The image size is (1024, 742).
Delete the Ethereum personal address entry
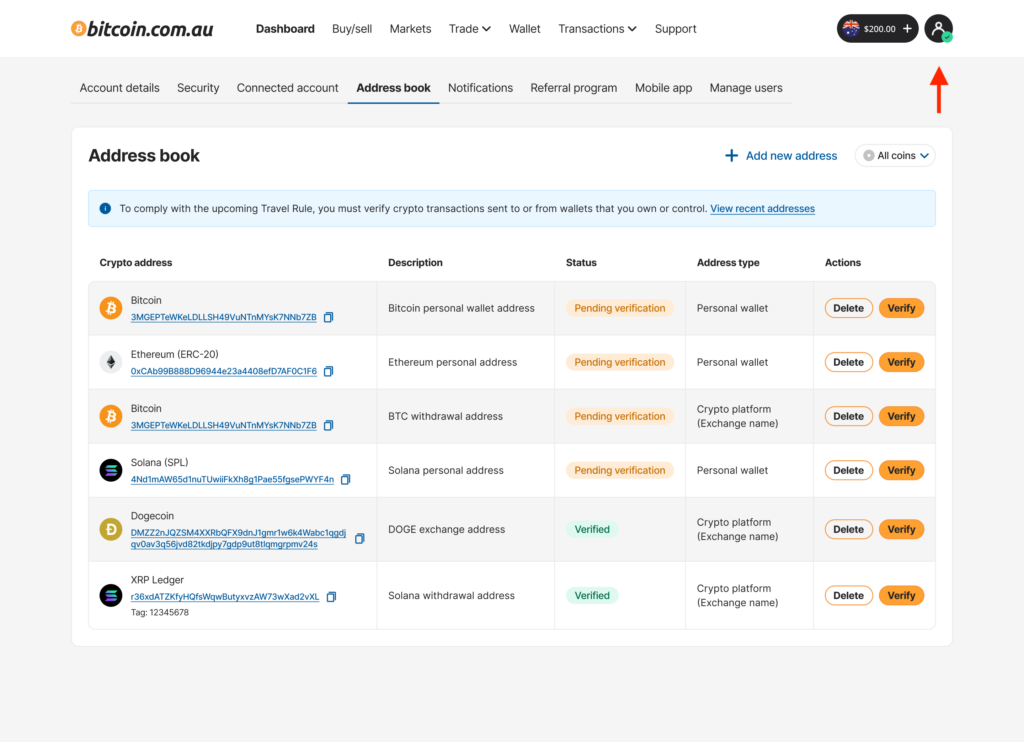(x=848, y=362)
